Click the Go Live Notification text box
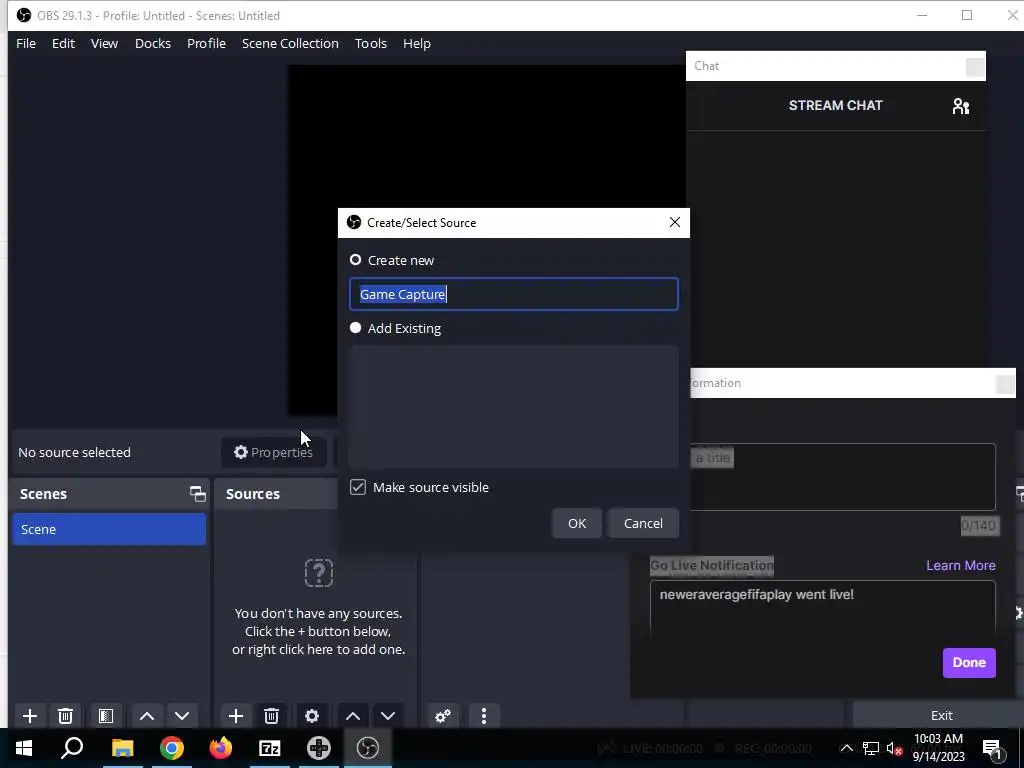This screenshot has height=768, width=1024. tap(823, 609)
